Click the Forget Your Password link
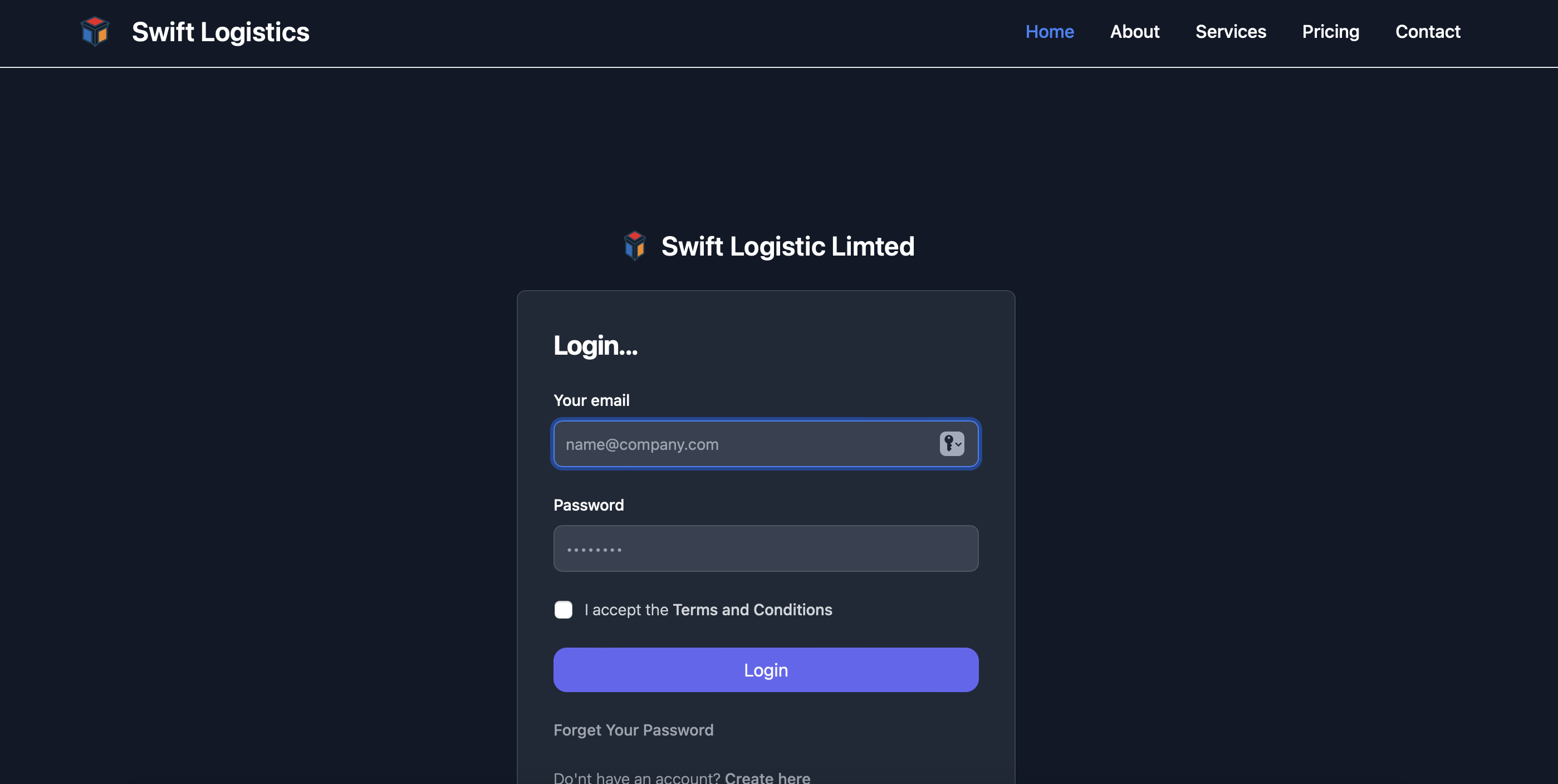Viewport: 1558px width, 784px height. 633,730
